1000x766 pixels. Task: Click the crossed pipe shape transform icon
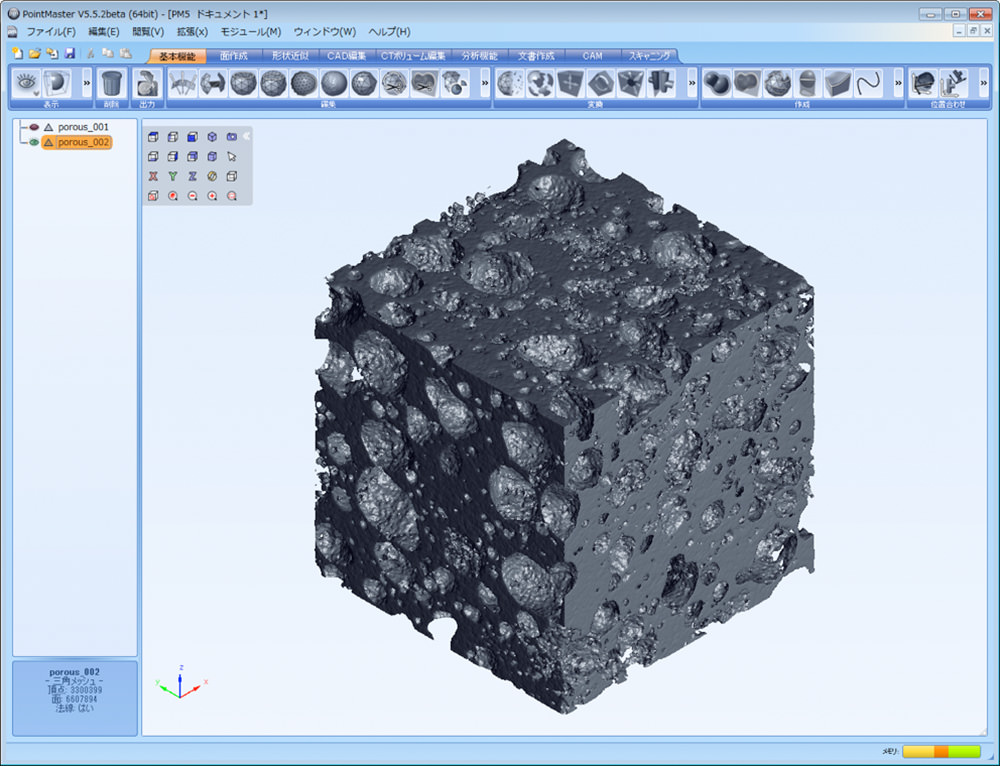661,84
